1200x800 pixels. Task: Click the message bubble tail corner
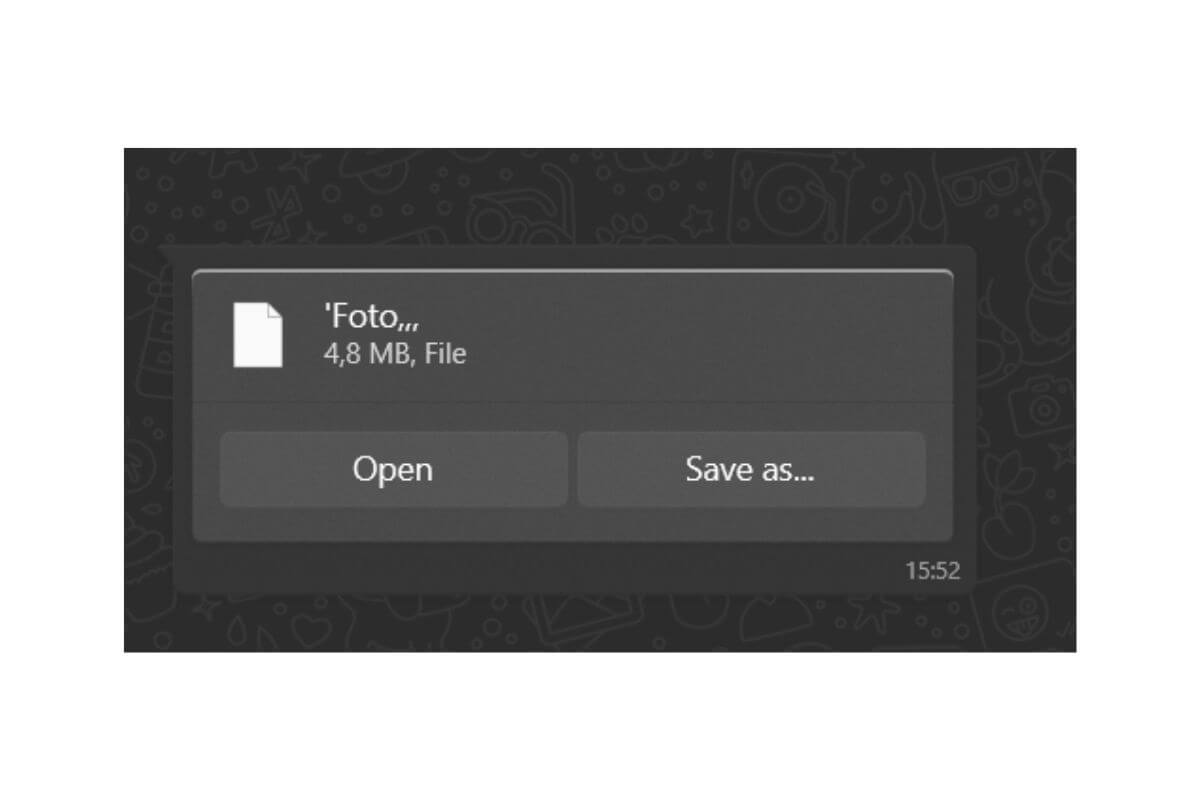point(167,252)
